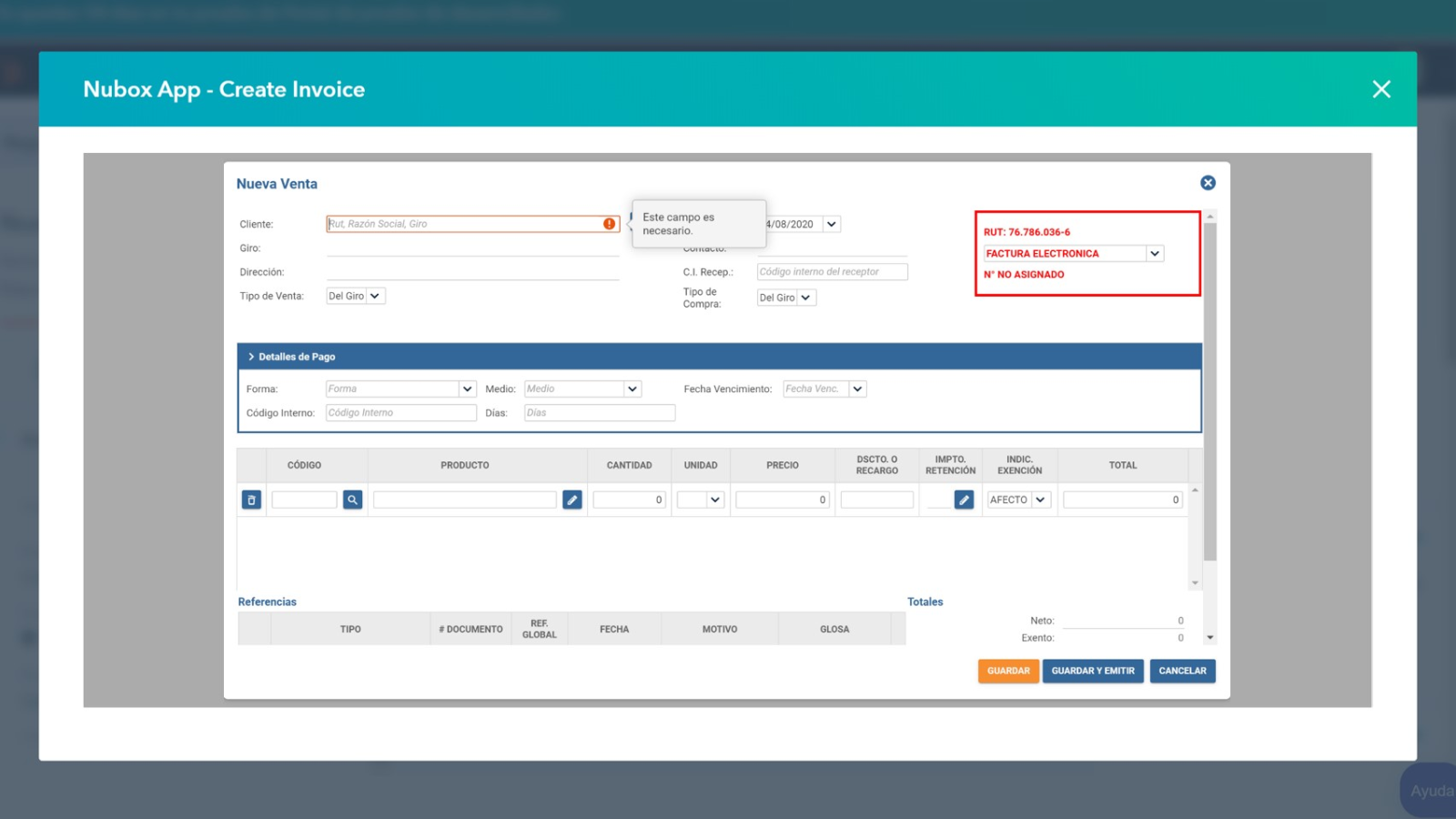
Task: Open the product code search lookup
Action: tap(352, 499)
